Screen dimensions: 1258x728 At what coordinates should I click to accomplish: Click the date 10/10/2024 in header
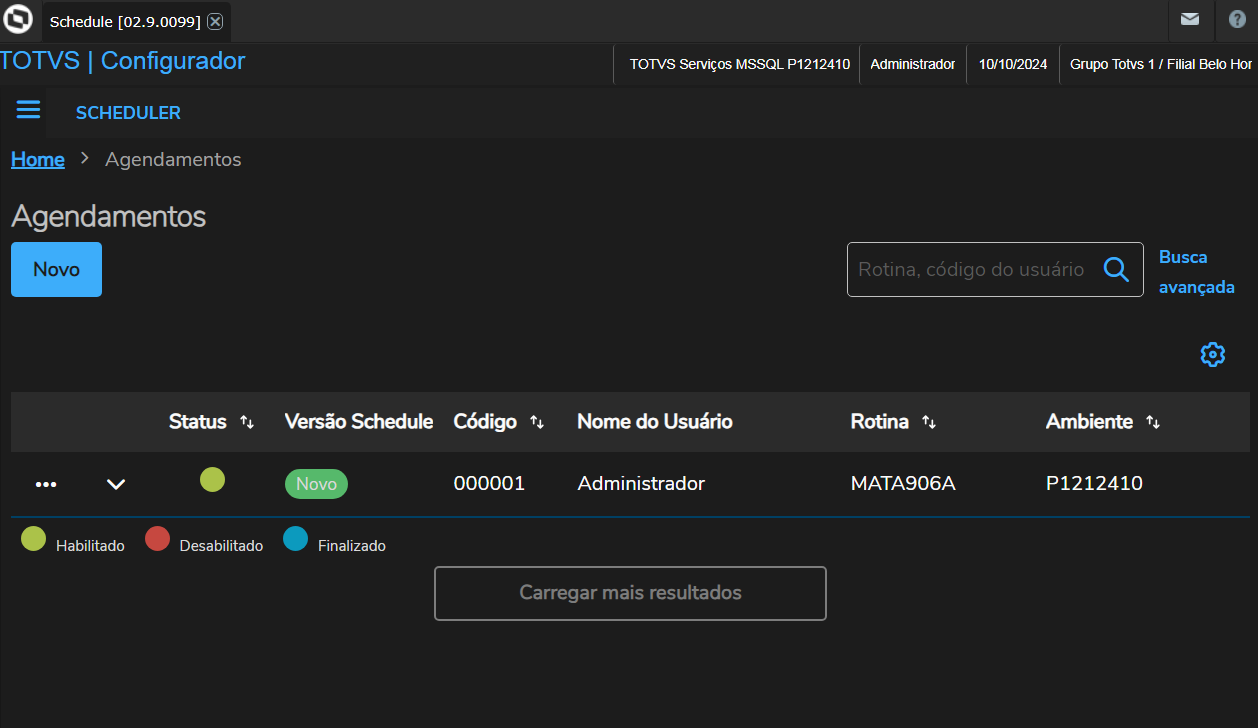click(x=1013, y=64)
